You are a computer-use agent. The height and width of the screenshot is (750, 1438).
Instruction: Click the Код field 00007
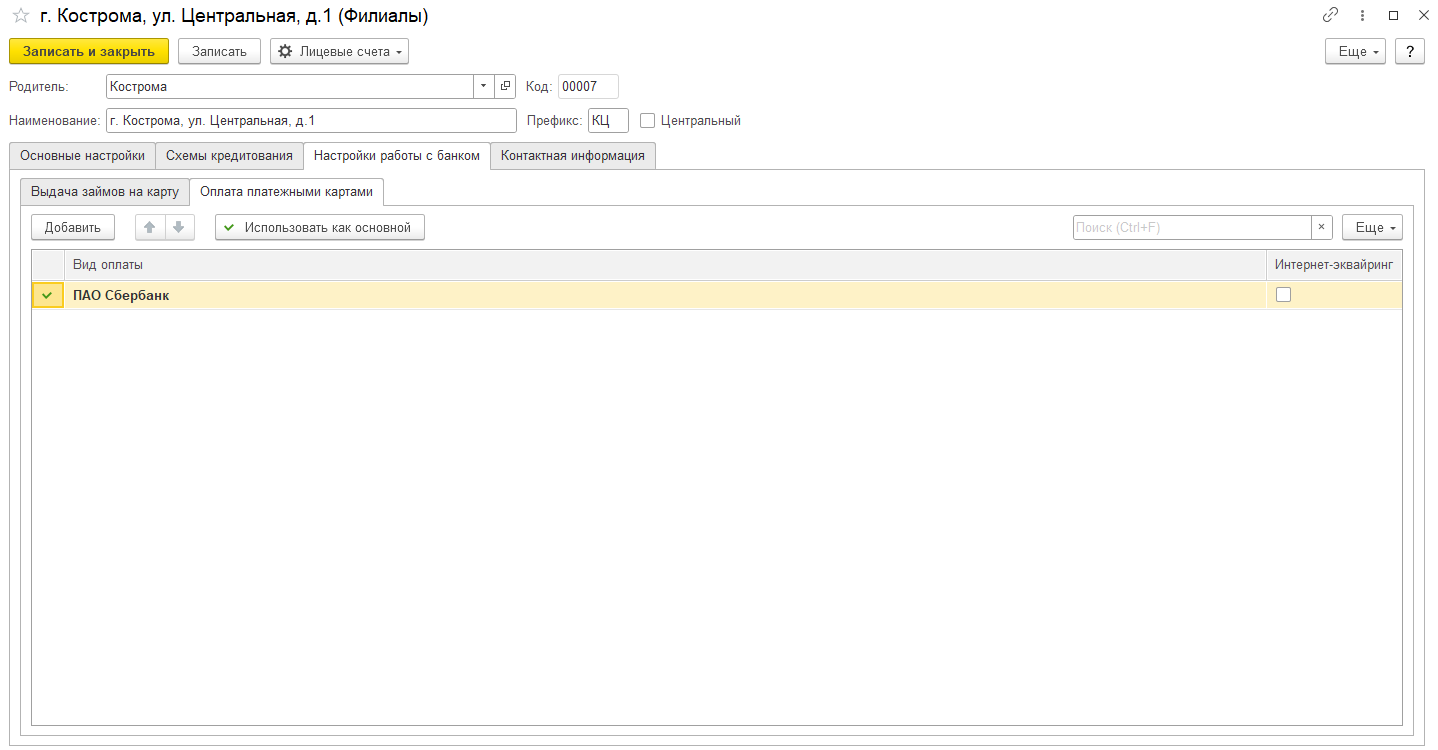(588, 86)
